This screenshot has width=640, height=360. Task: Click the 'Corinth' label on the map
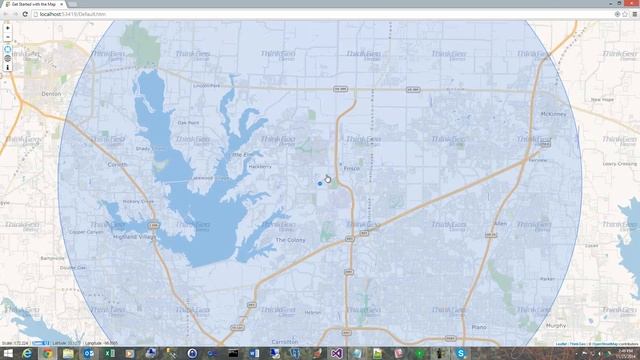point(118,165)
